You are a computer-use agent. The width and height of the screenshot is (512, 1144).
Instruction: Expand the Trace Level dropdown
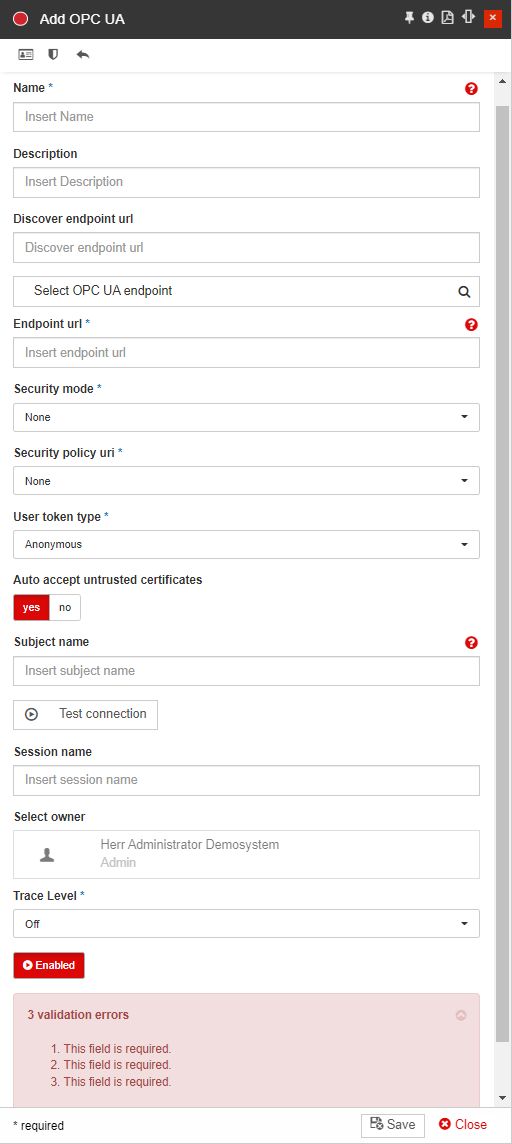[x=247, y=924]
